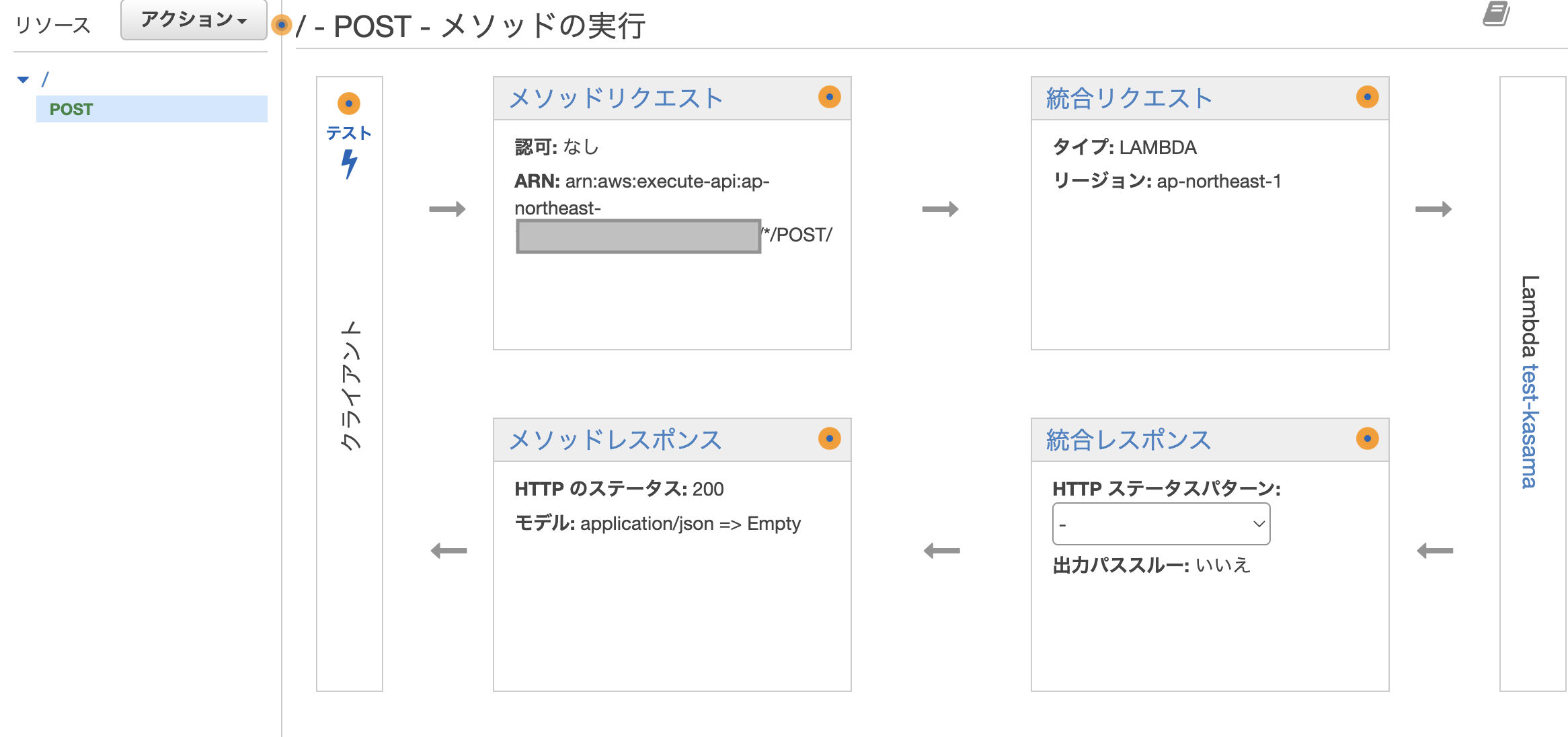Click orange dot in 統合リクエスト header
Screen dimensions: 1568x737
pyautogui.click(x=1368, y=97)
